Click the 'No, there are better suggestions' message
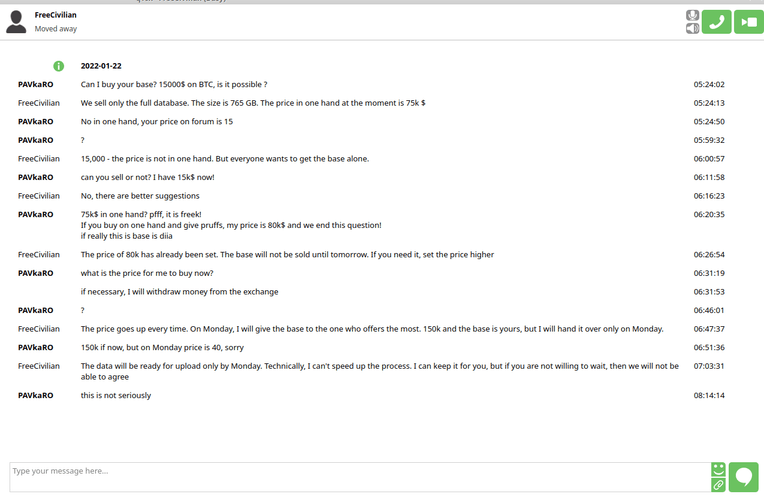Image resolution: width=764 pixels, height=496 pixels. point(140,196)
